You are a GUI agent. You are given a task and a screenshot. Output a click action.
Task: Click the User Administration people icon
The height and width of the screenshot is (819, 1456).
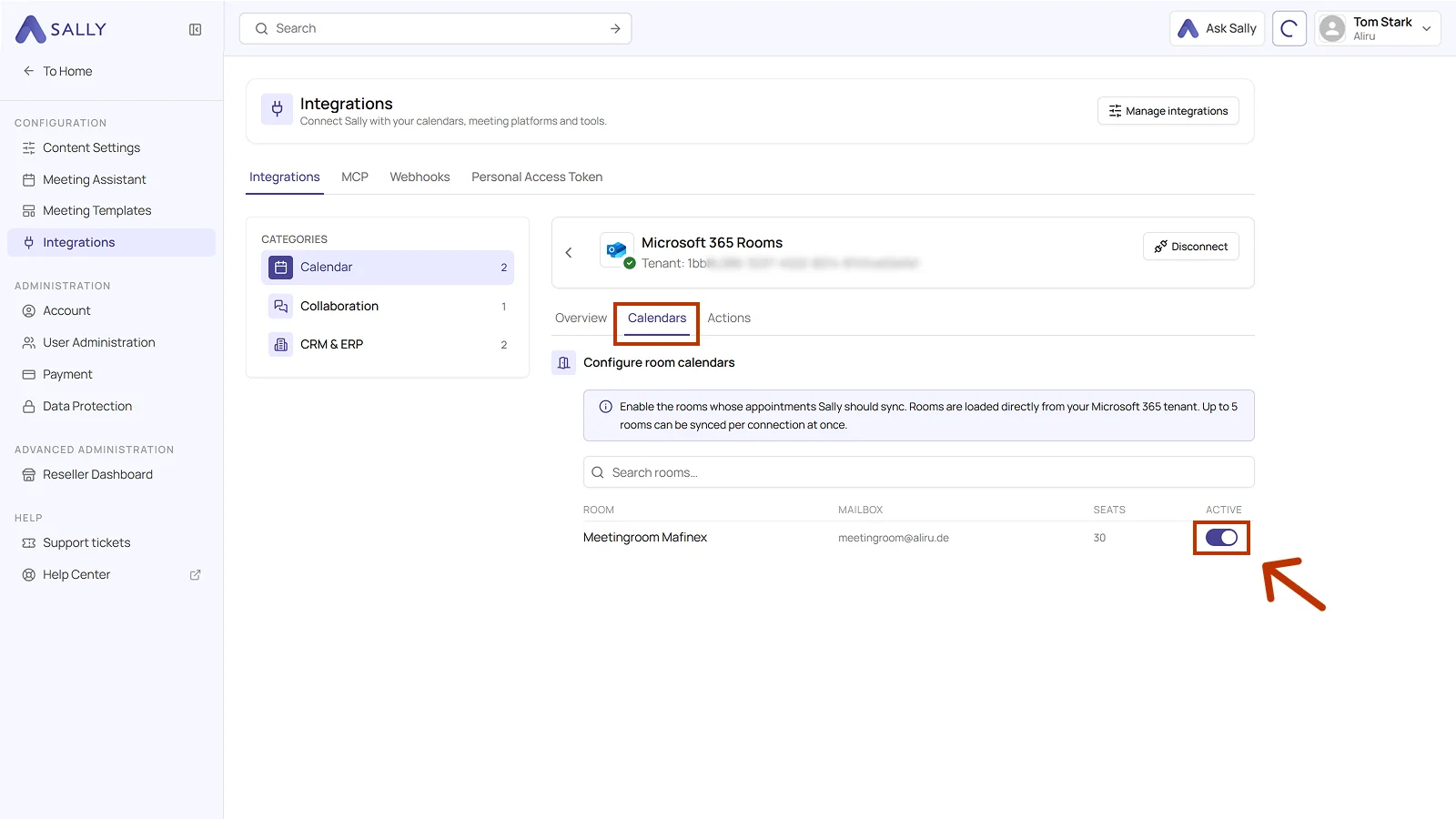click(x=29, y=342)
